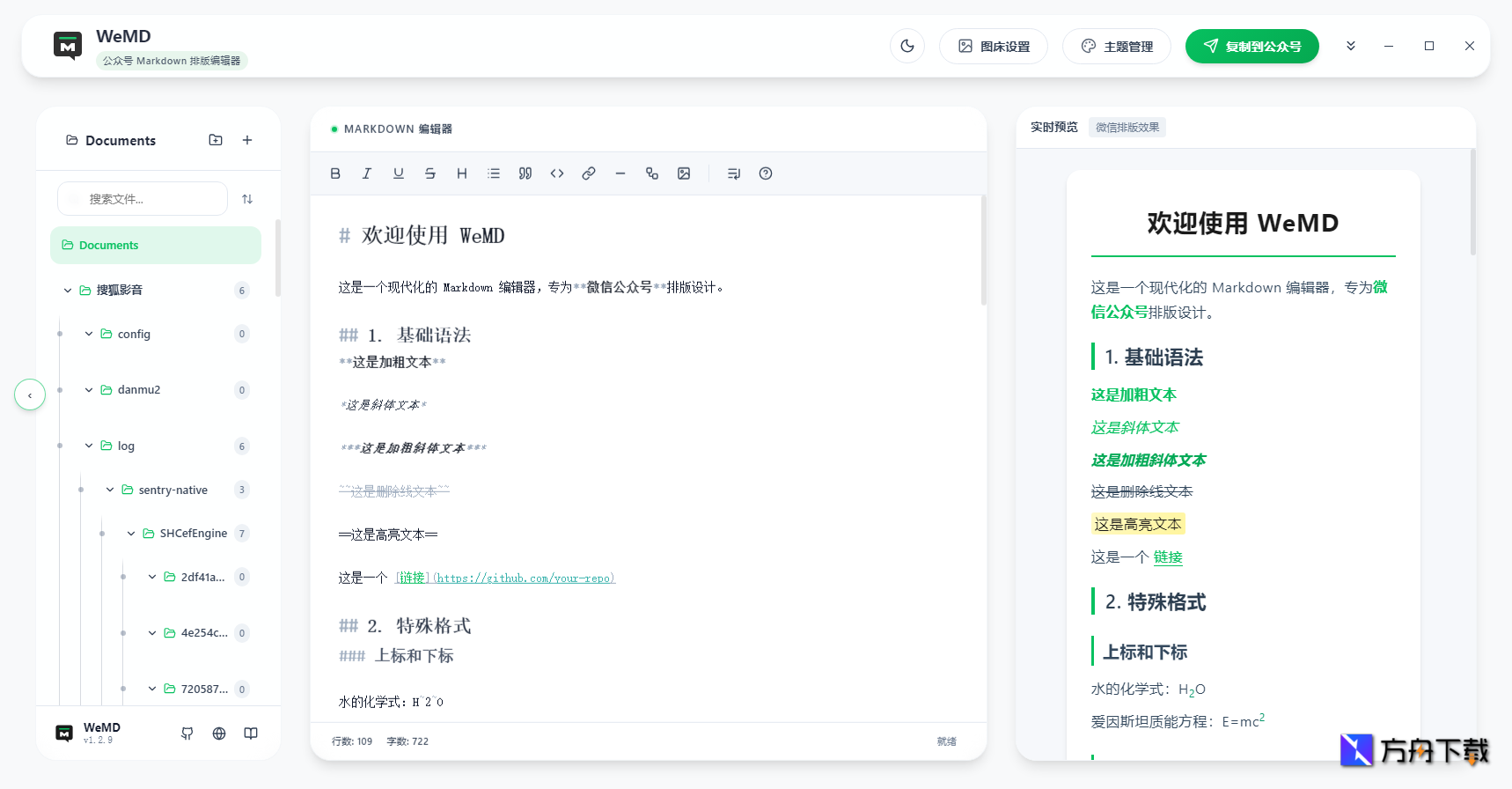The width and height of the screenshot is (1512, 789).
Task: Create a new folder in Documents panel
Action: 216,140
